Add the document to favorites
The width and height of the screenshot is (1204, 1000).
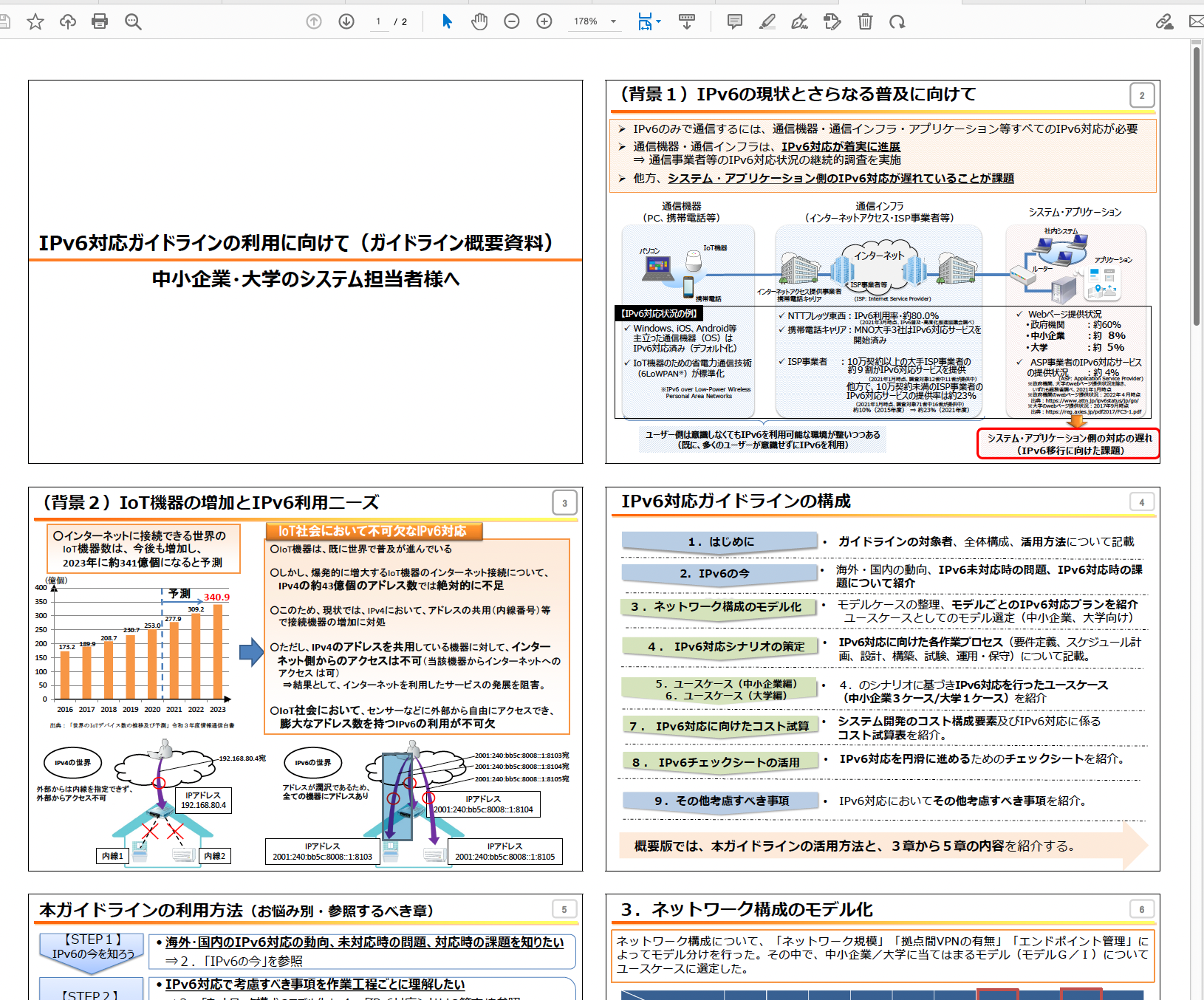coord(35,21)
